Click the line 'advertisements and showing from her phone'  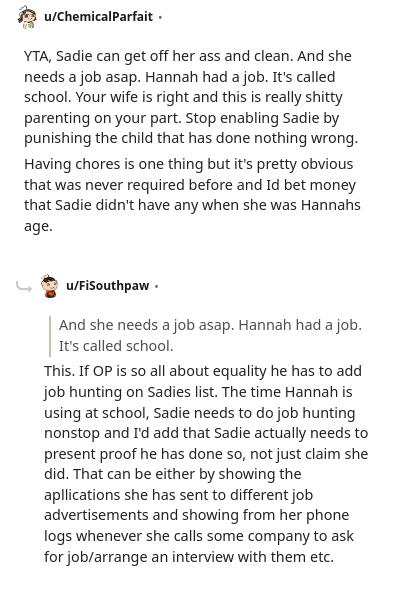[x=196, y=515]
